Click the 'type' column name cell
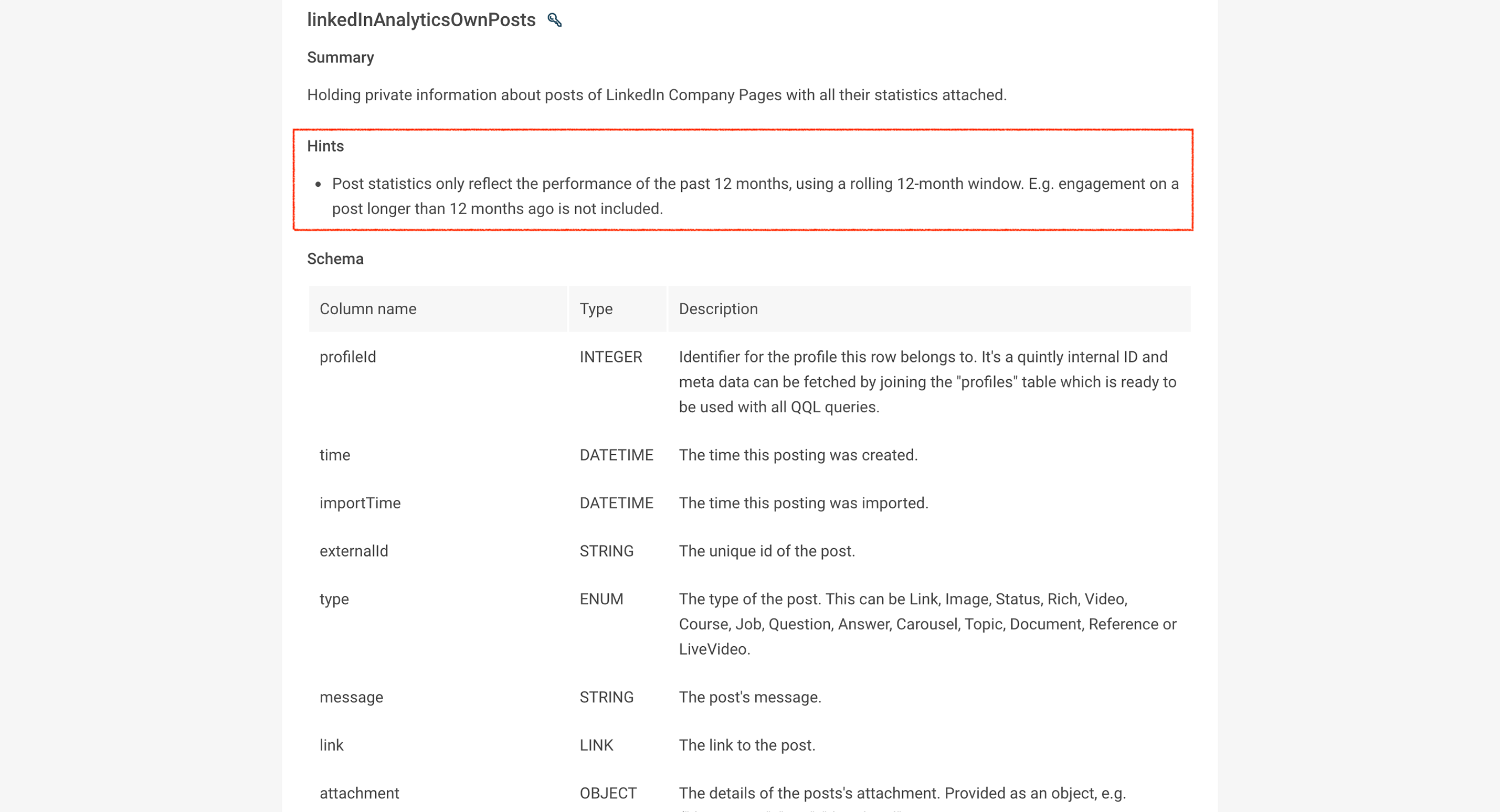Image resolution: width=1500 pixels, height=812 pixels. [x=334, y=600]
